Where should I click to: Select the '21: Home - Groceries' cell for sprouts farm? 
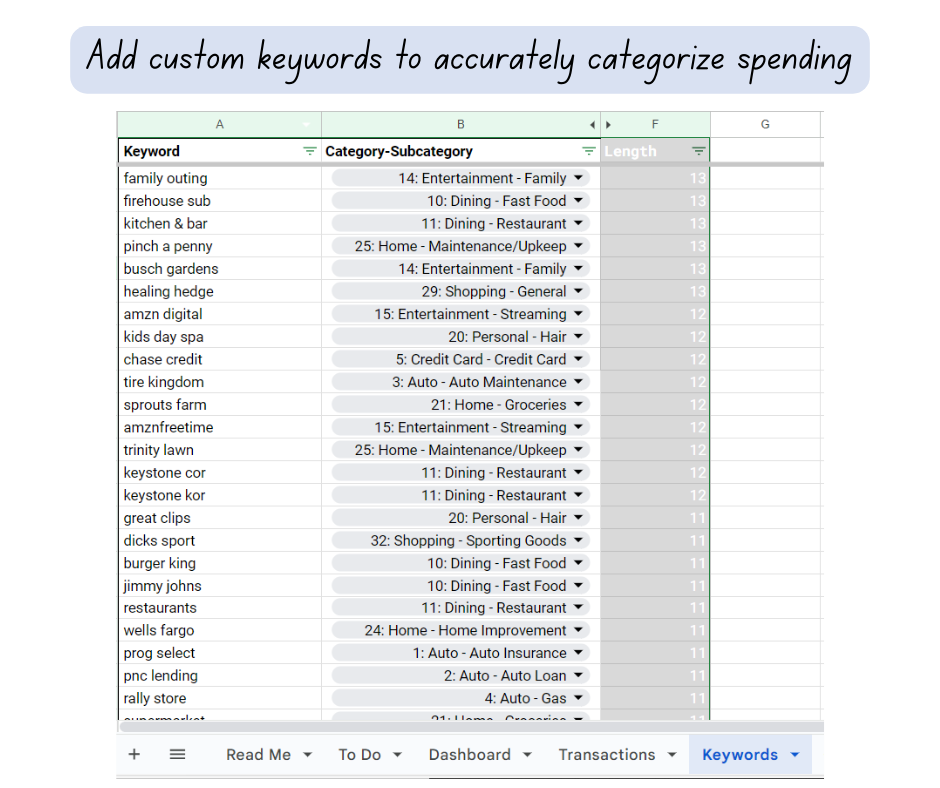pyautogui.click(x=460, y=405)
